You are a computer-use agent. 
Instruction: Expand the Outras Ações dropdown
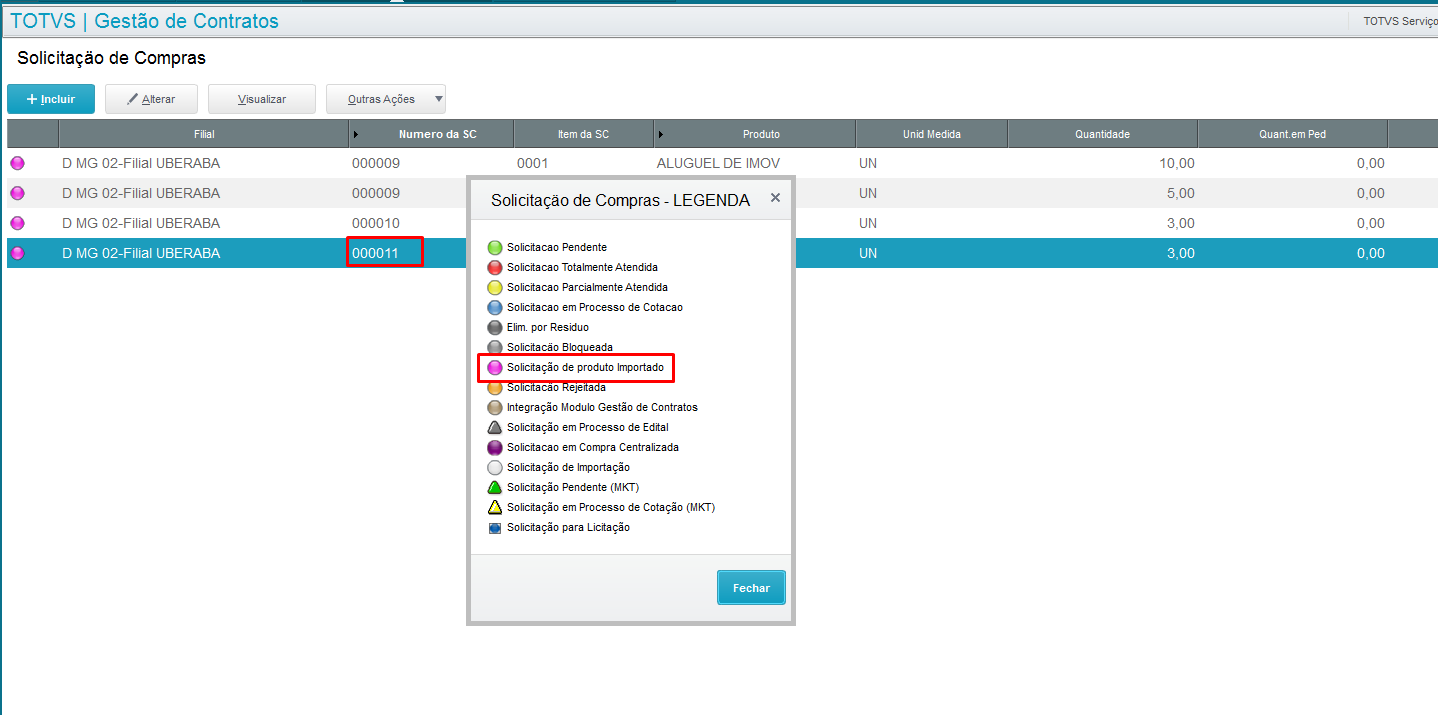(386, 99)
